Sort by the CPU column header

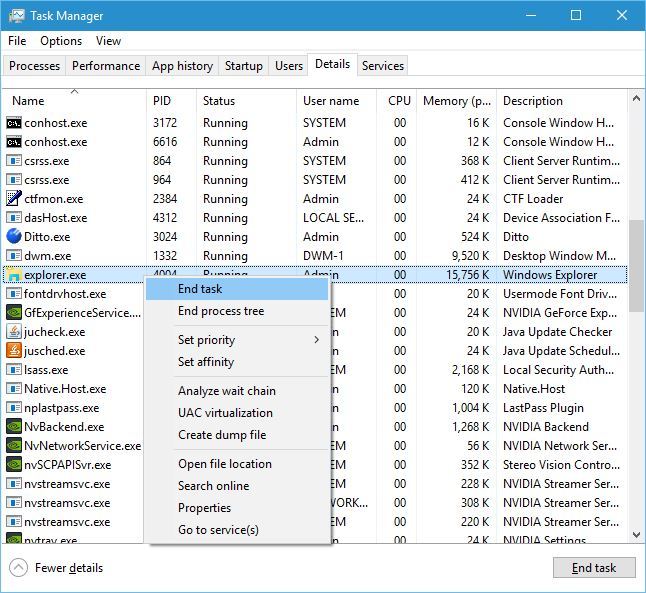point(396,101)
